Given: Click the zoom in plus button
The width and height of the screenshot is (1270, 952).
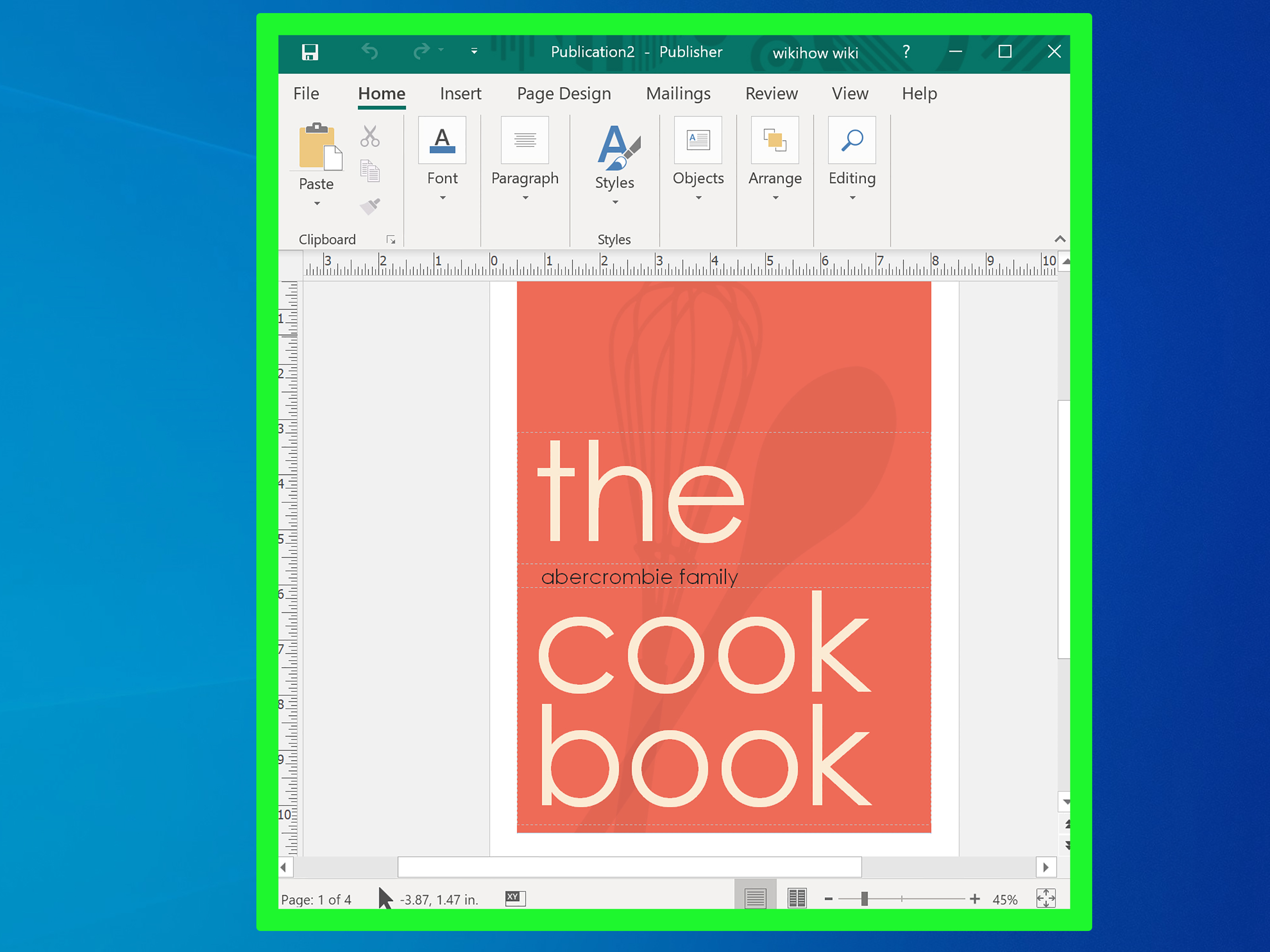Looking at the screenshot, I should [x=975, y=899].
